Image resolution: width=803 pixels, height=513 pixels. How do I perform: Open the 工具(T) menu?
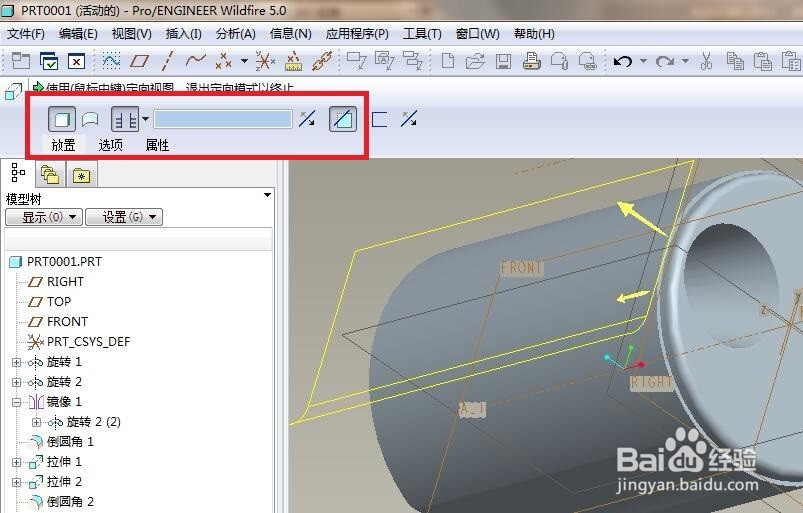coord(422,34)
